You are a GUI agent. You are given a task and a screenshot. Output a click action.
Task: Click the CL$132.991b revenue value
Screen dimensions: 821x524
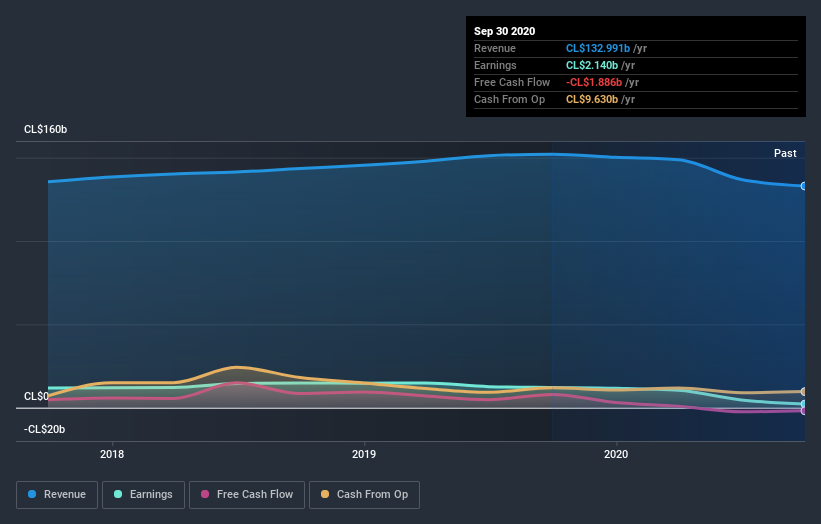point(598,48)
